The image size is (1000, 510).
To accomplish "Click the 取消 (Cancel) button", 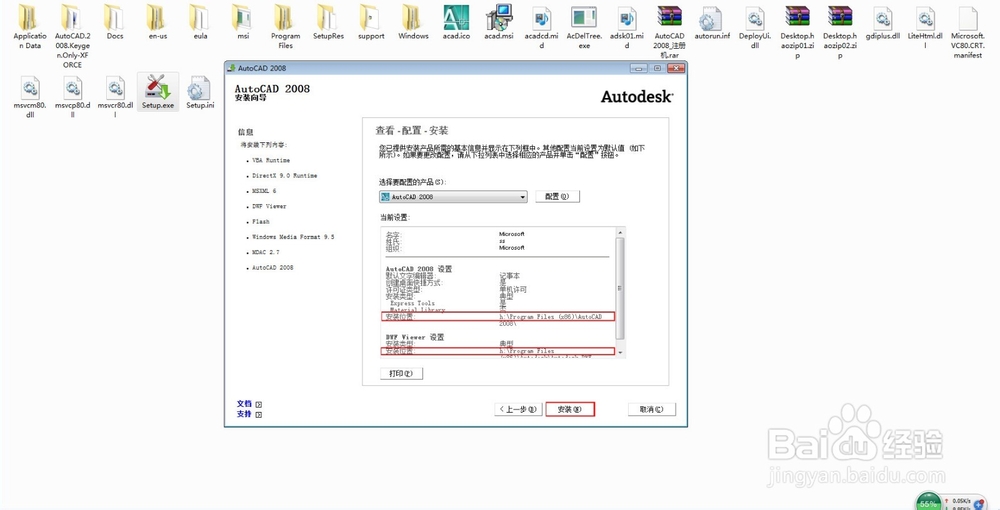I will [651, 409].
